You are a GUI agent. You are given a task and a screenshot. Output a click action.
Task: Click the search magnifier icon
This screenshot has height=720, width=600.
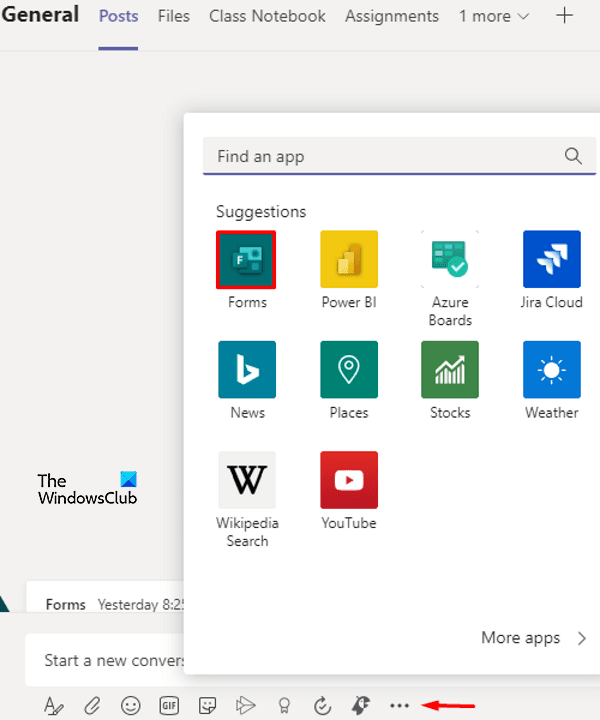573,156
